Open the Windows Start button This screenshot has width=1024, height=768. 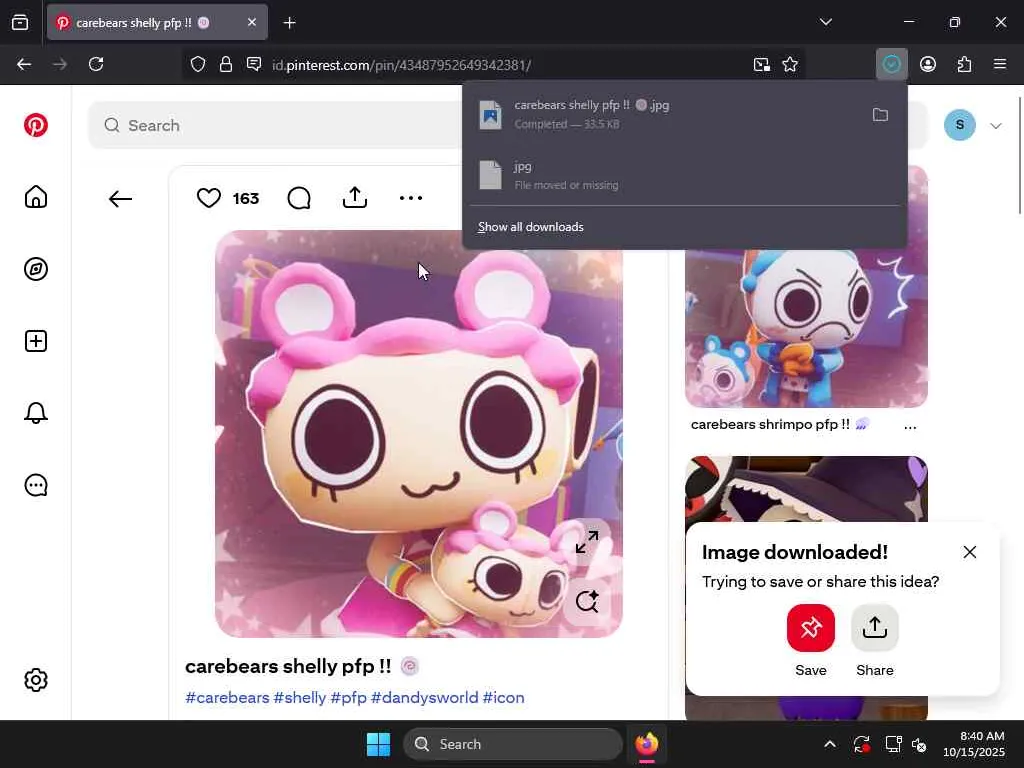tap(379, 744)
